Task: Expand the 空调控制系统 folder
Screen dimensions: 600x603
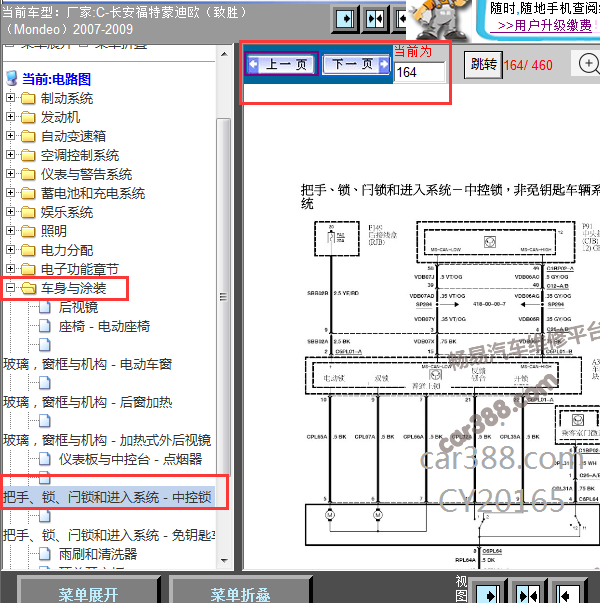Action: (10, 155)
